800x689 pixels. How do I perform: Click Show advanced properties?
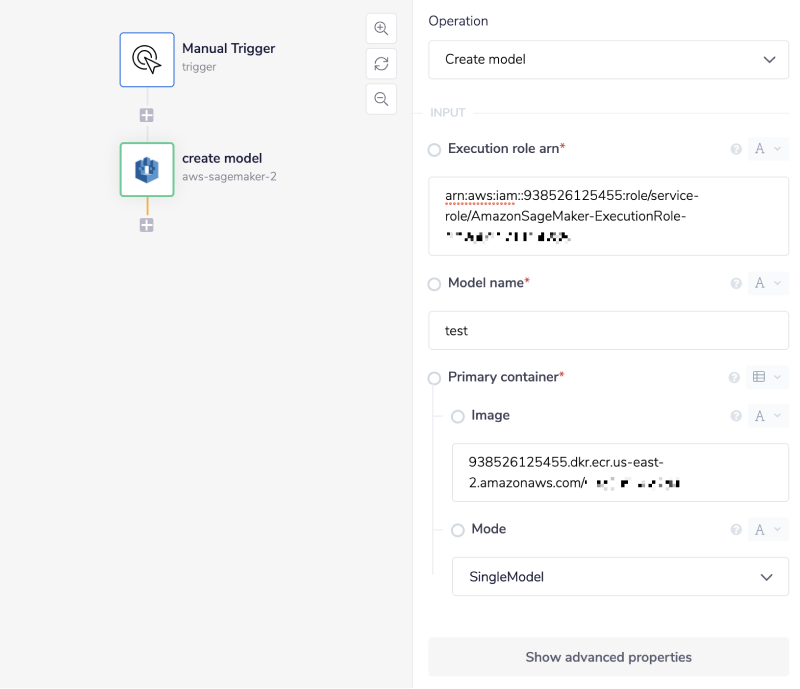(608, 657)
